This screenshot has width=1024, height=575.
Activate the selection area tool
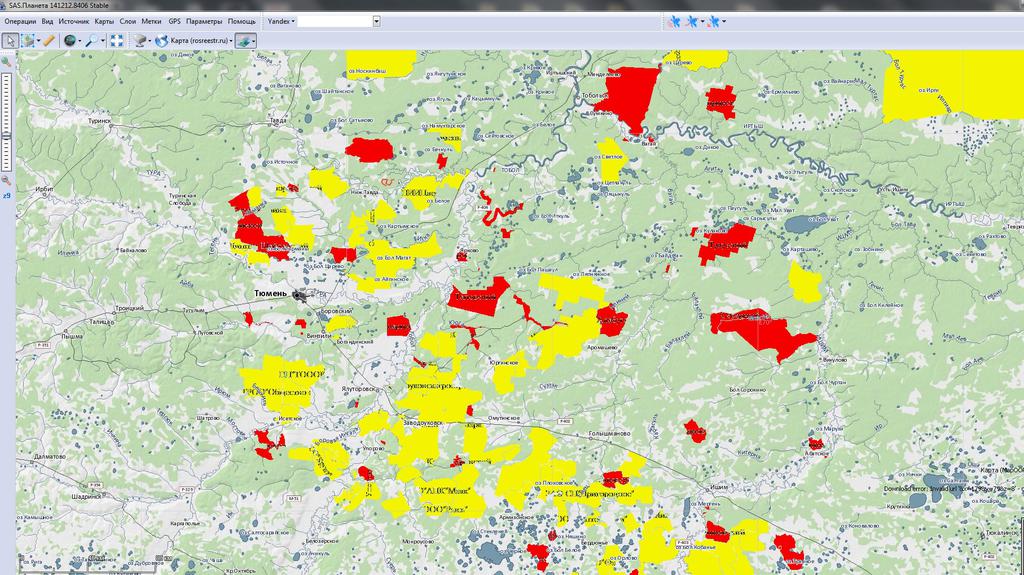point(28,40)
